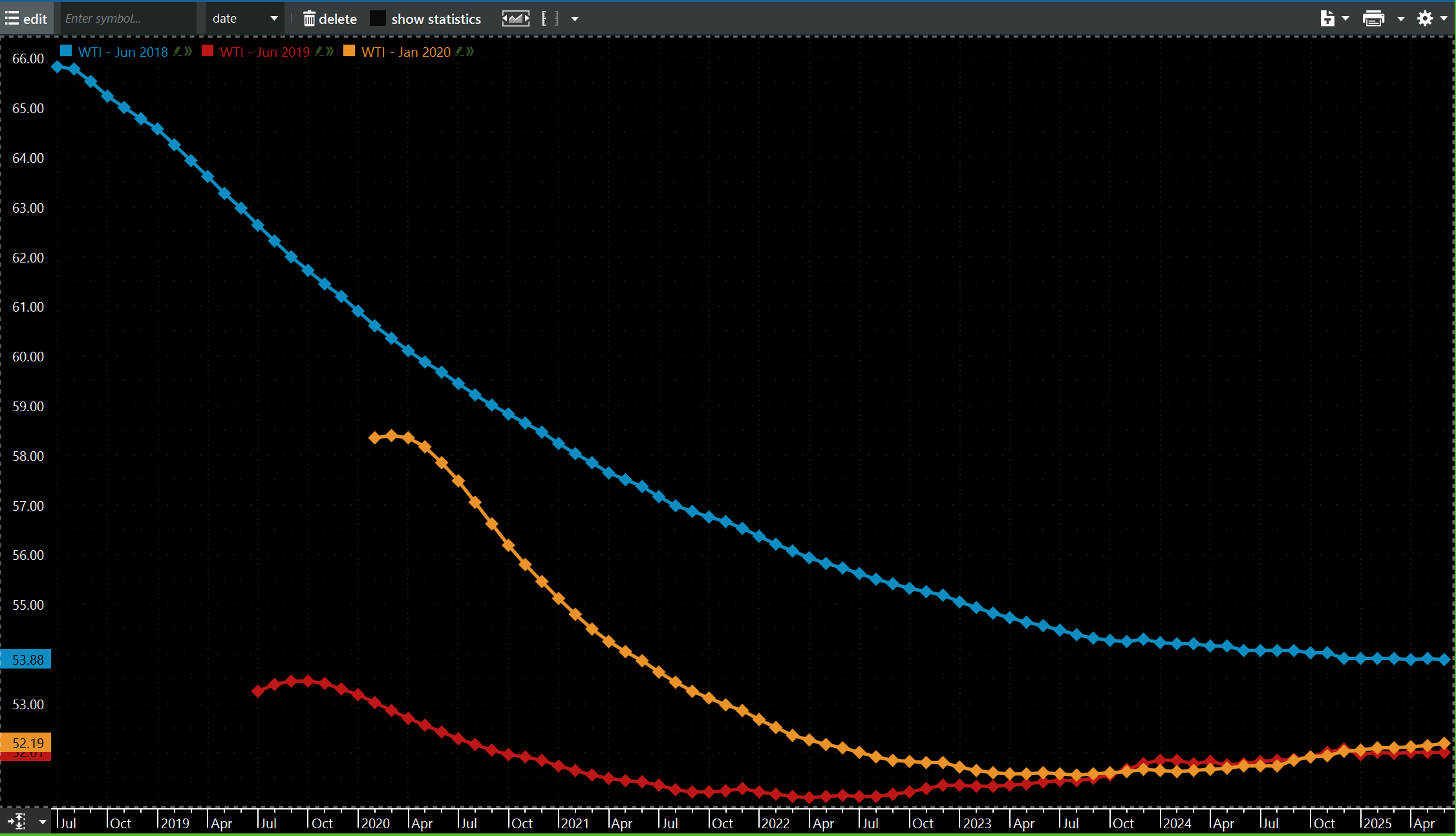Click the fit-chart-width icon in toolbar
Screen dimensions: 1456x836
click(x=515, y=19)
